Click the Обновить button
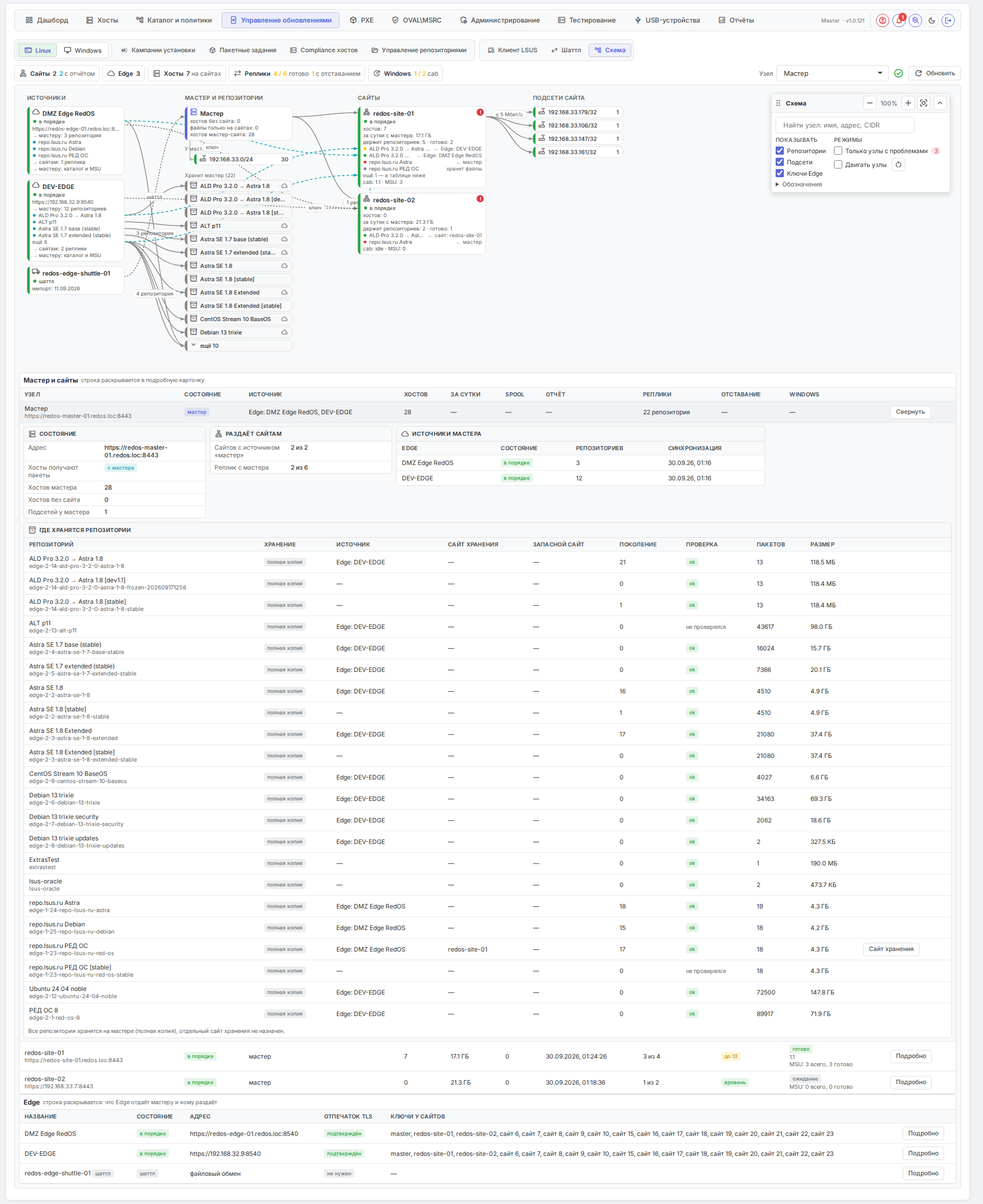Viewport: 983px width, 1204px height. 934,73
